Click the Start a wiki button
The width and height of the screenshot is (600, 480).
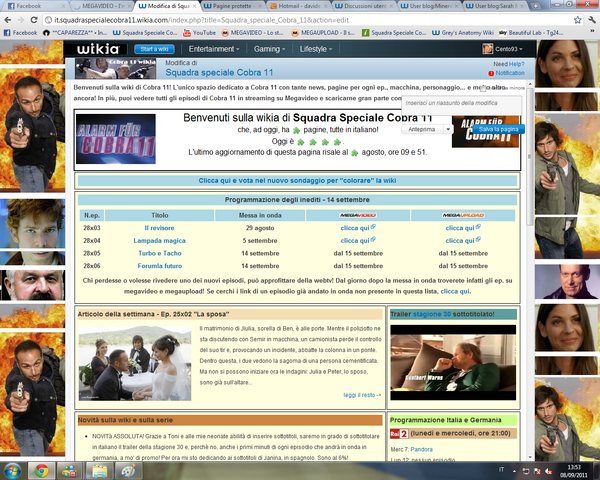click(154, 49)
